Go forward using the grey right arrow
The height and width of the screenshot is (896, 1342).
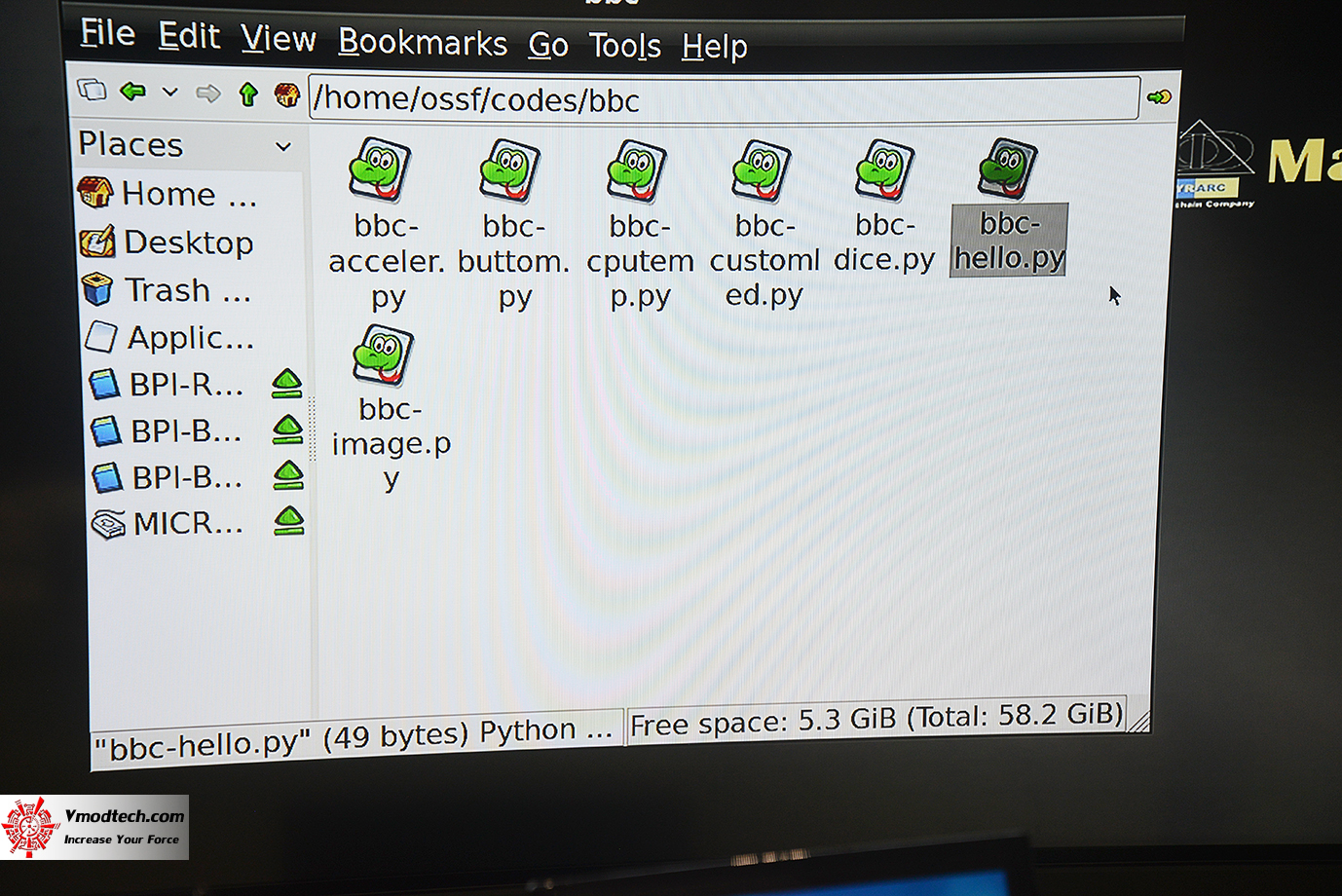tap(207, 93)
